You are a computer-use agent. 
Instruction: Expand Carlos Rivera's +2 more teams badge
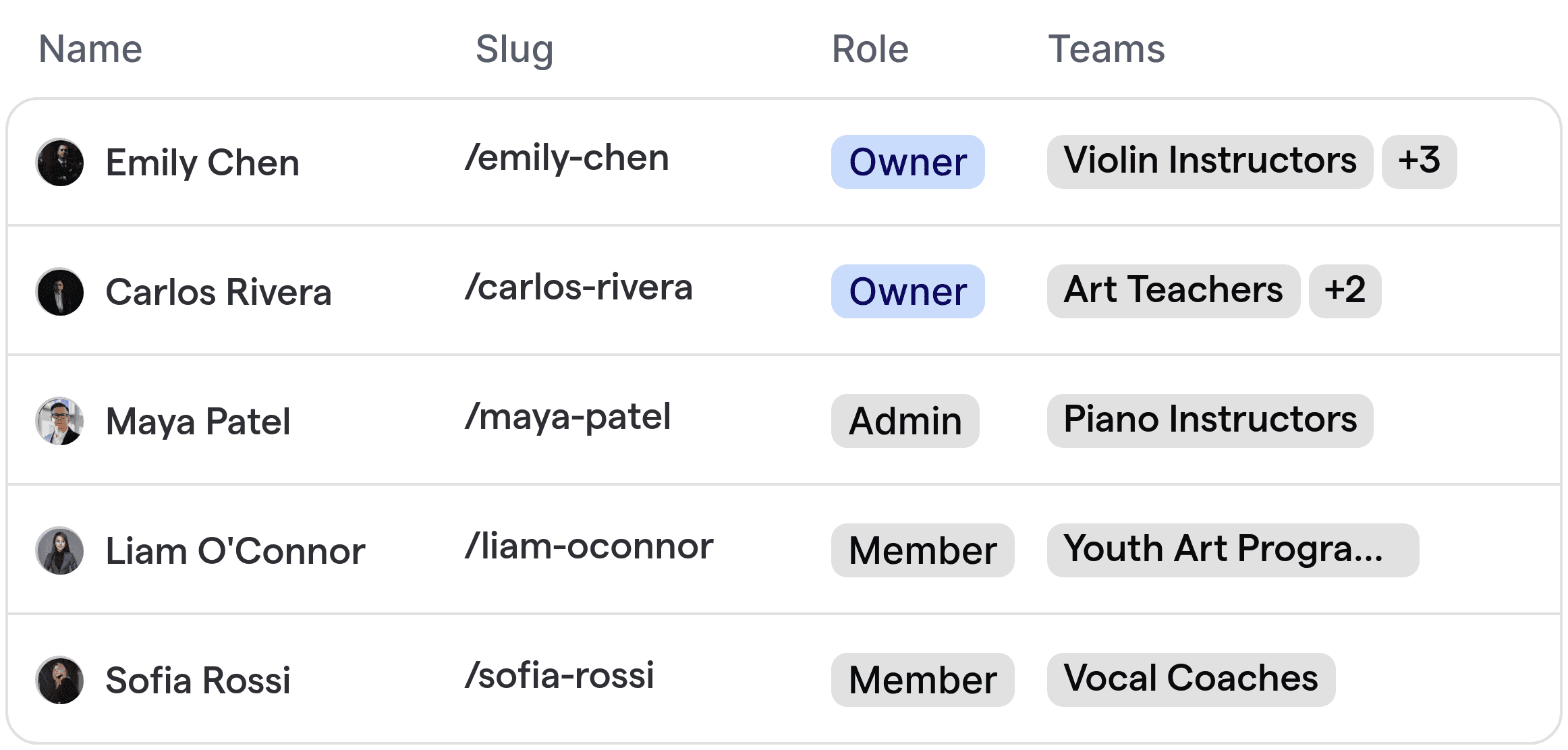click(x=1344, y=291)
